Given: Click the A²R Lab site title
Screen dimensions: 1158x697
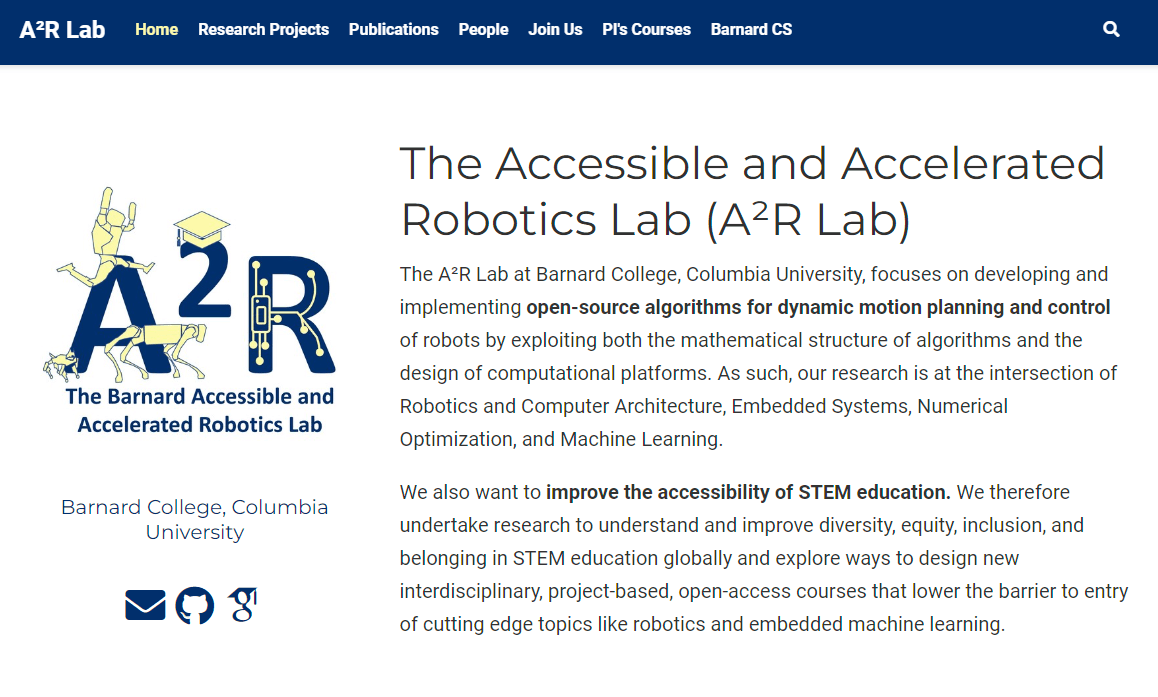Looking at the screenshot, I should coord(61,30).
